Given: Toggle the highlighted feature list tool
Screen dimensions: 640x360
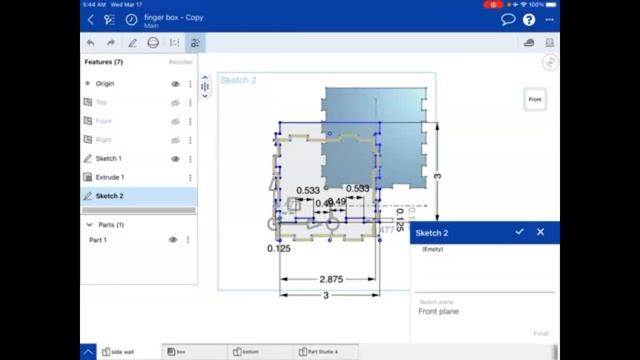Looking at the screenshot, I should (x=195, y=43).
